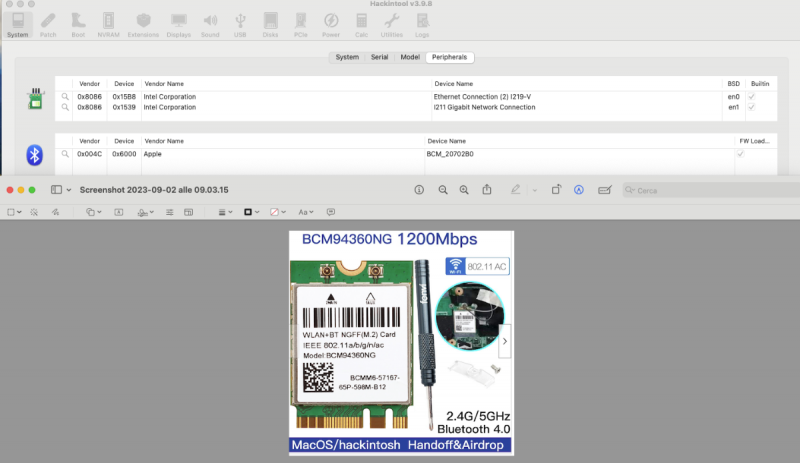Open the rectangular selection tool dropdown
The width and height of the screenshot is (800, 463).
pyautogui.click(x=14, y=212)
